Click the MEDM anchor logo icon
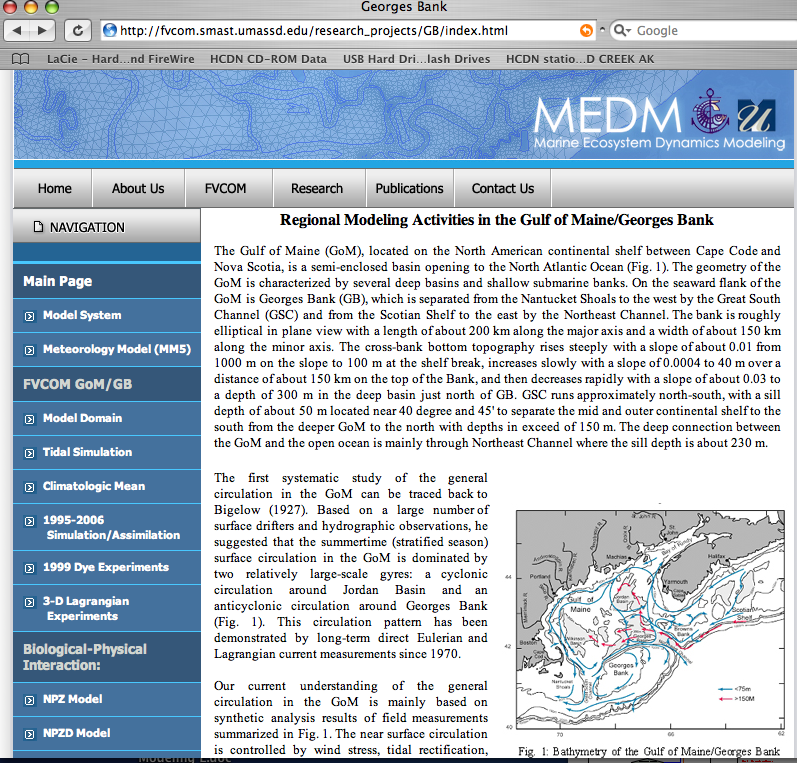Screen dimensions: 797x763 pos(710,111)
